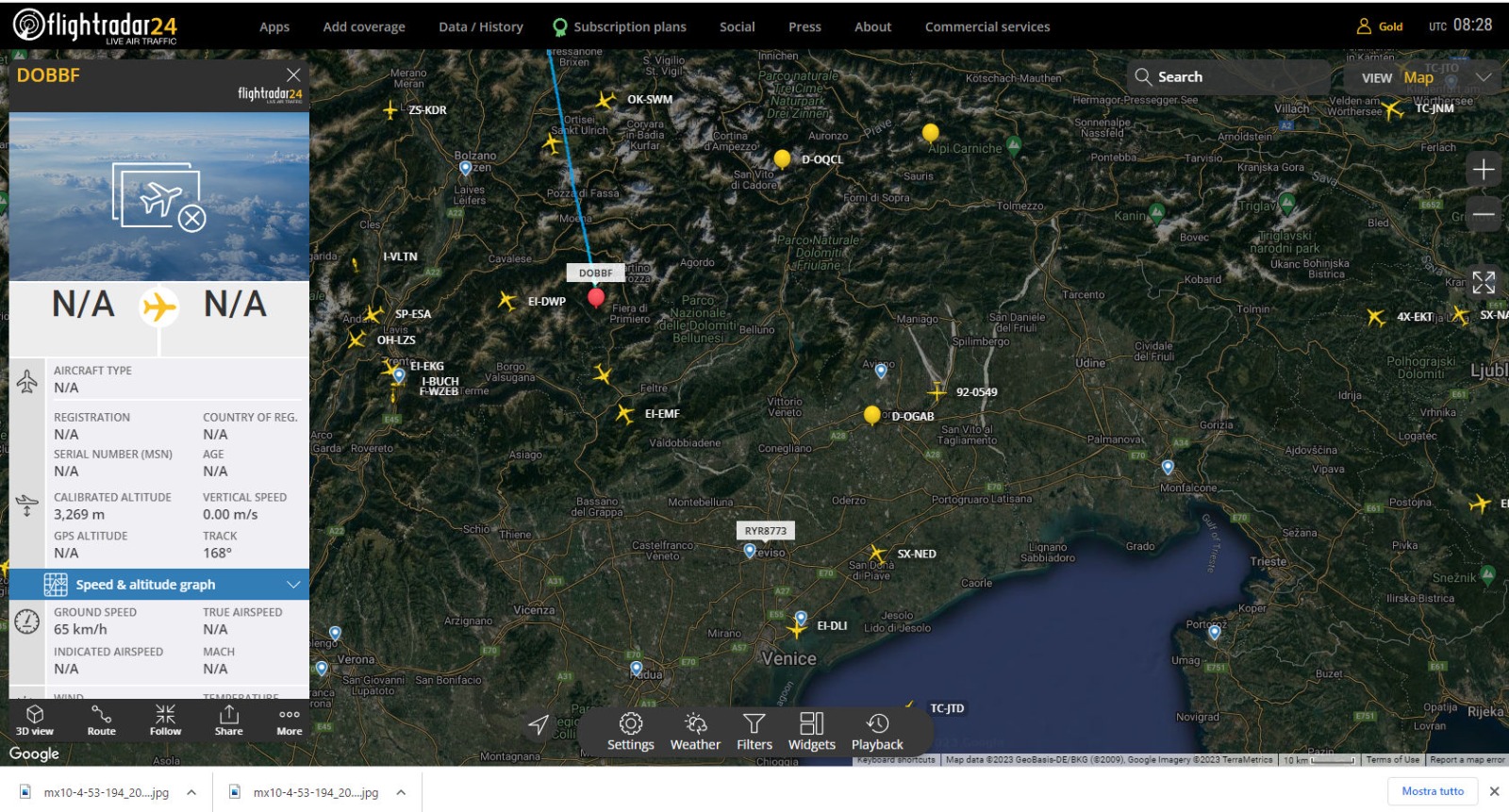Open the Gold account user icon
The image size is (1509, 812).
click(1364, 26)
